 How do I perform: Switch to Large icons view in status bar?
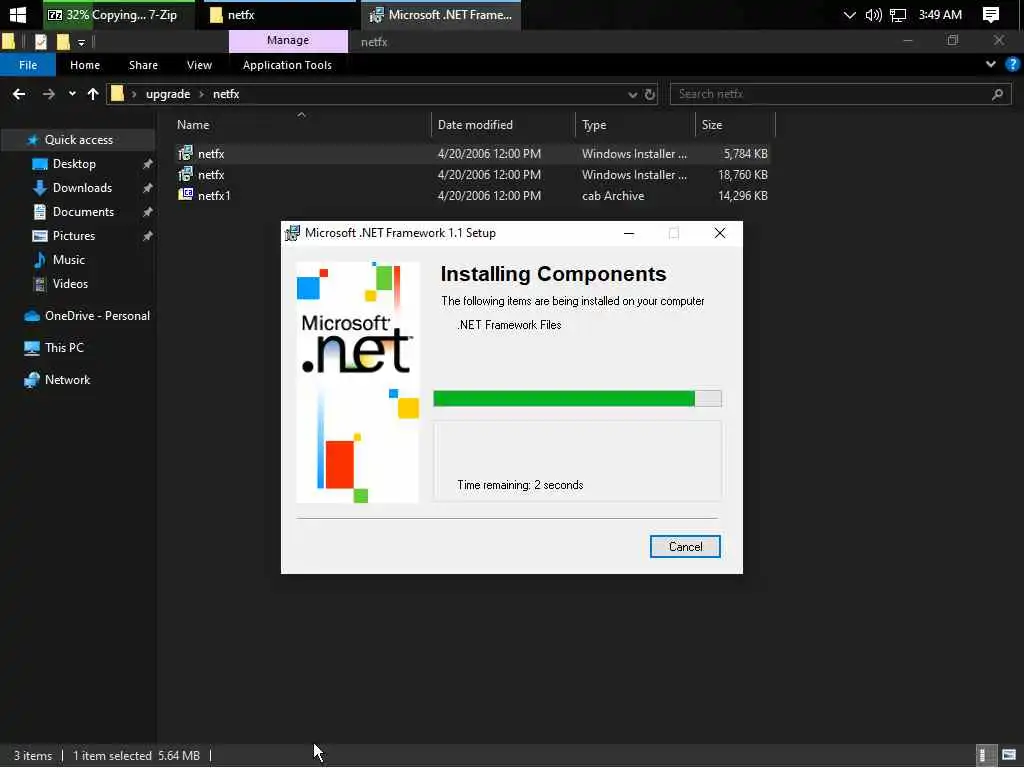click(1009, 756)
